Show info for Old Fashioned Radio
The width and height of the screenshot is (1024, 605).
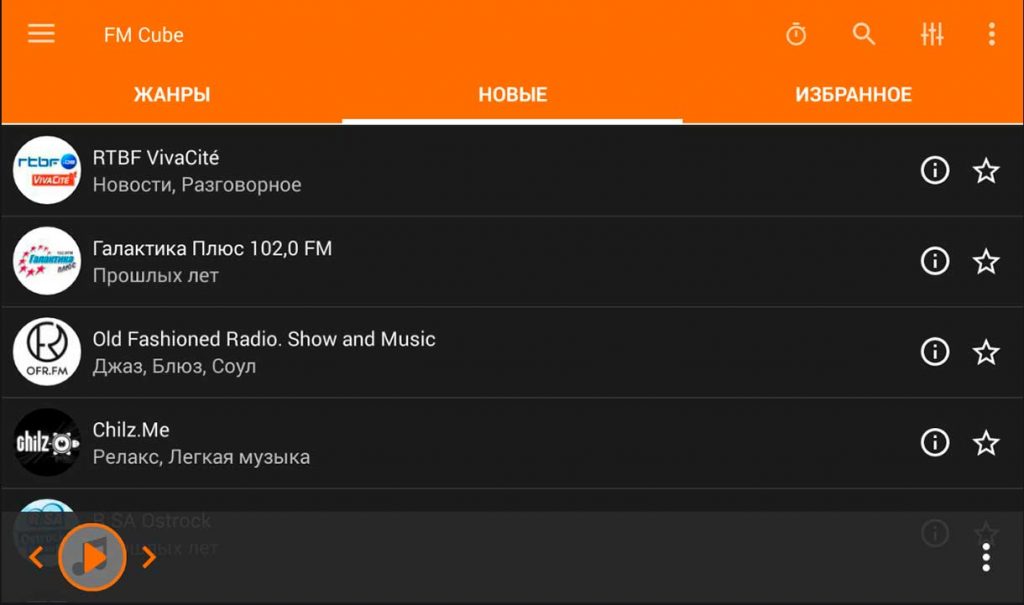click(x=935, y=352)
